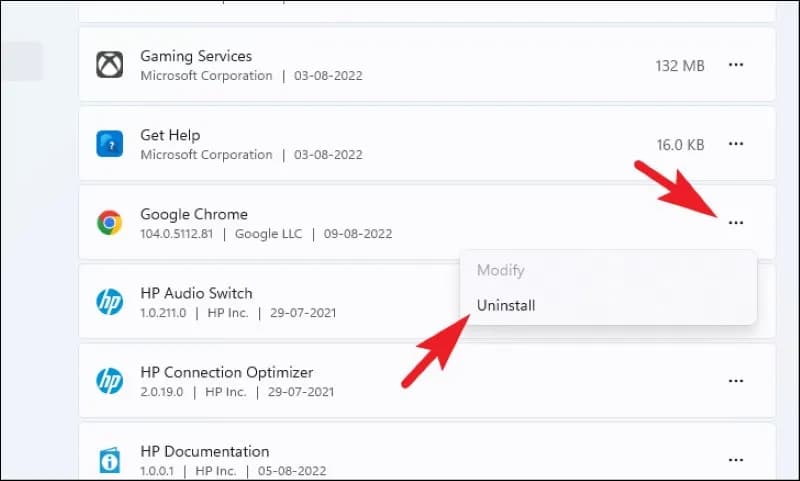Click the HP Audio Switch icon
This screenshot has width=800, height=481.
(x=109, y=302)
